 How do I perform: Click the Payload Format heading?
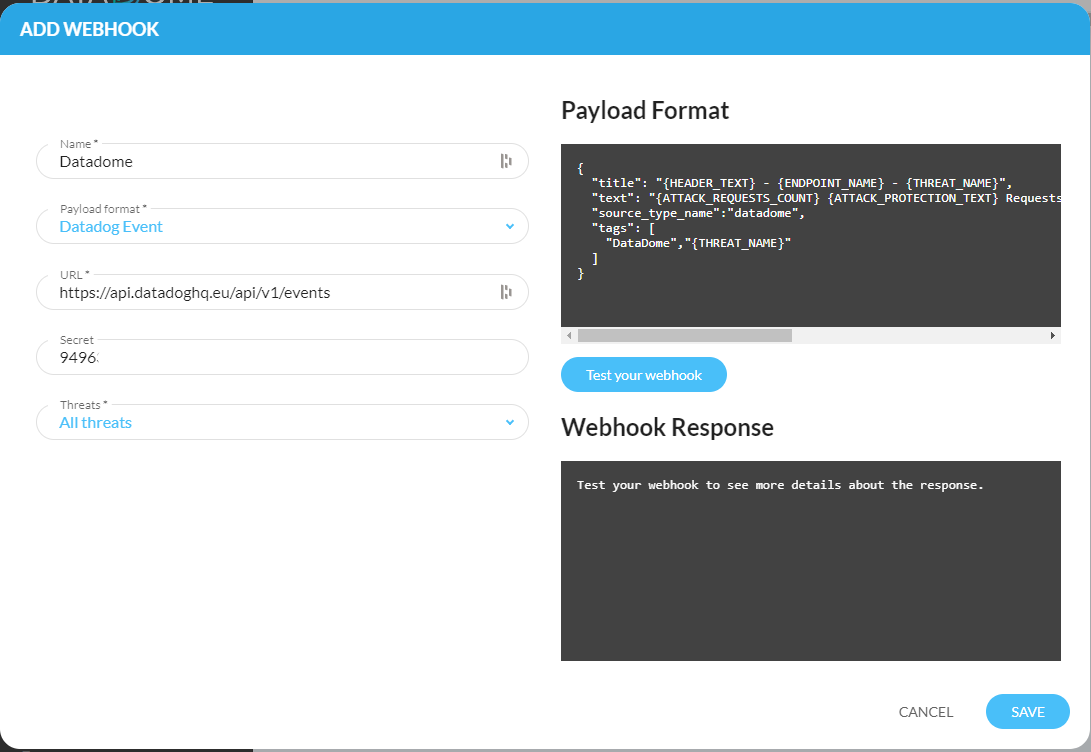[645, 111]
